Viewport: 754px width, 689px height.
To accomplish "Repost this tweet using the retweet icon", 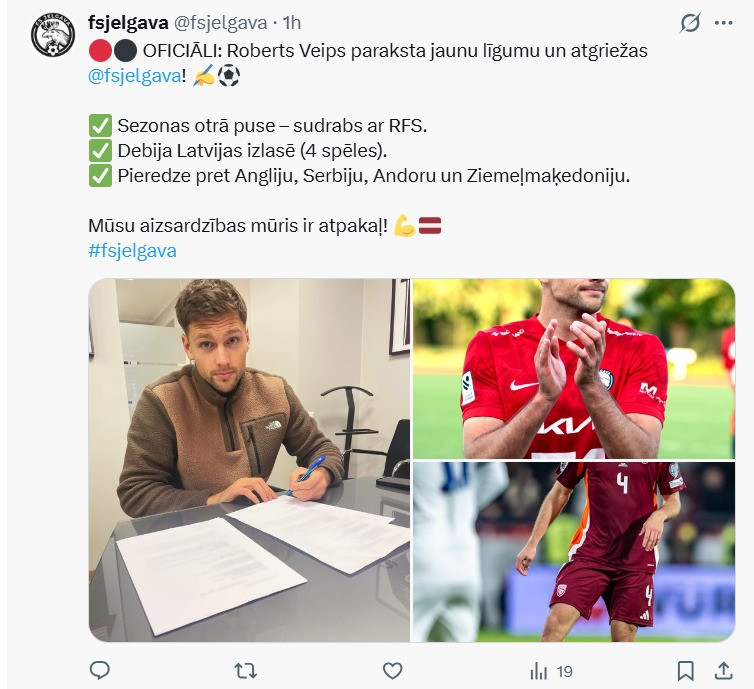I will click(245, 671).
